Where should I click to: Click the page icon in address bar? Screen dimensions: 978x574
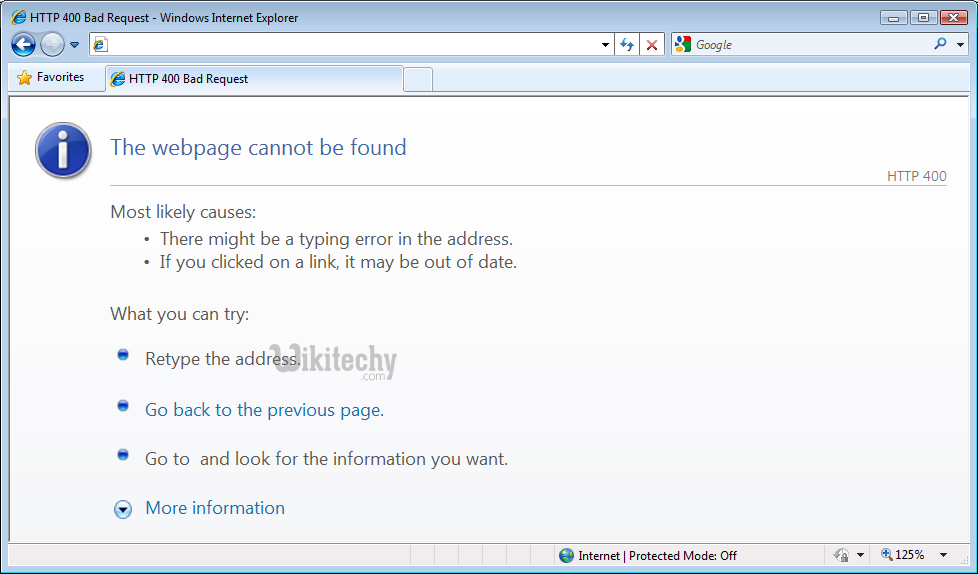(x=100, y=44)
